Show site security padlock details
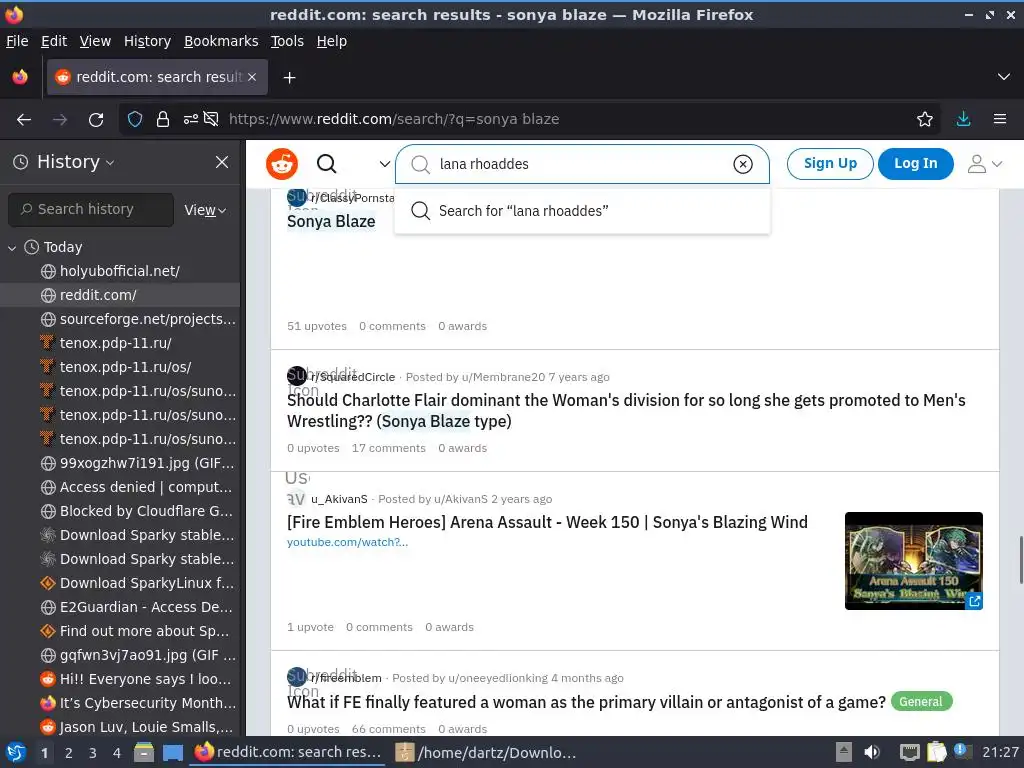1024x768 pixels. pyautogui.click(x=163, y=120)
